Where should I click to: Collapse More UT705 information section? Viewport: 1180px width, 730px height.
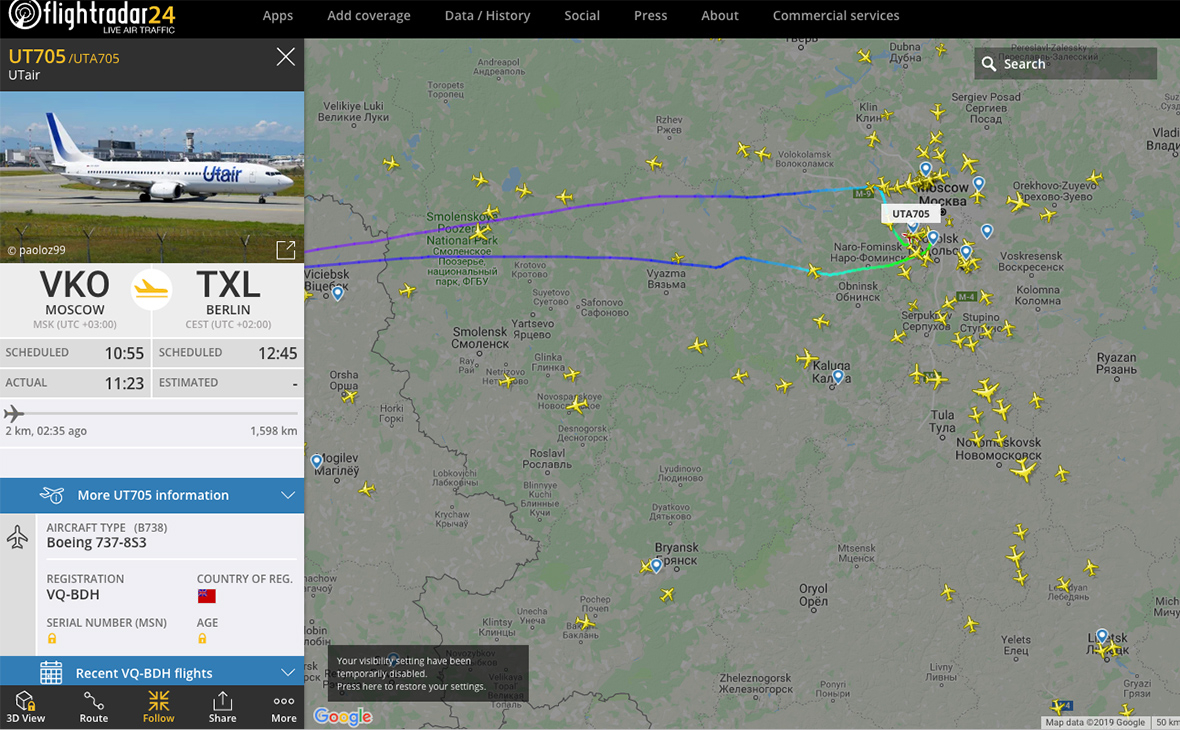point(152,495)
